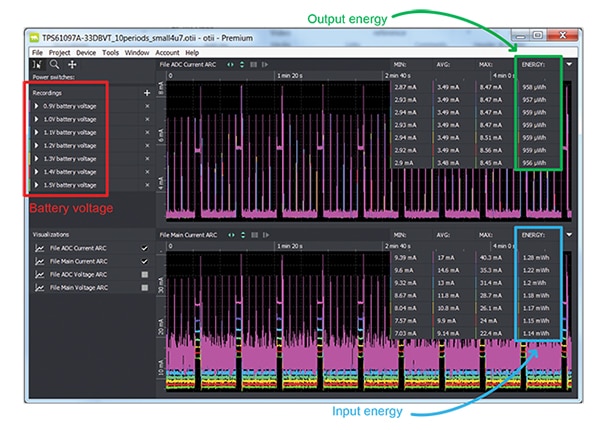Image resolution: width=600 pixels, height=430 pixels.
Task: Fit horizontal zoom on File ADC Current graph
Action: pyautogui.click(x=232, y=64)
